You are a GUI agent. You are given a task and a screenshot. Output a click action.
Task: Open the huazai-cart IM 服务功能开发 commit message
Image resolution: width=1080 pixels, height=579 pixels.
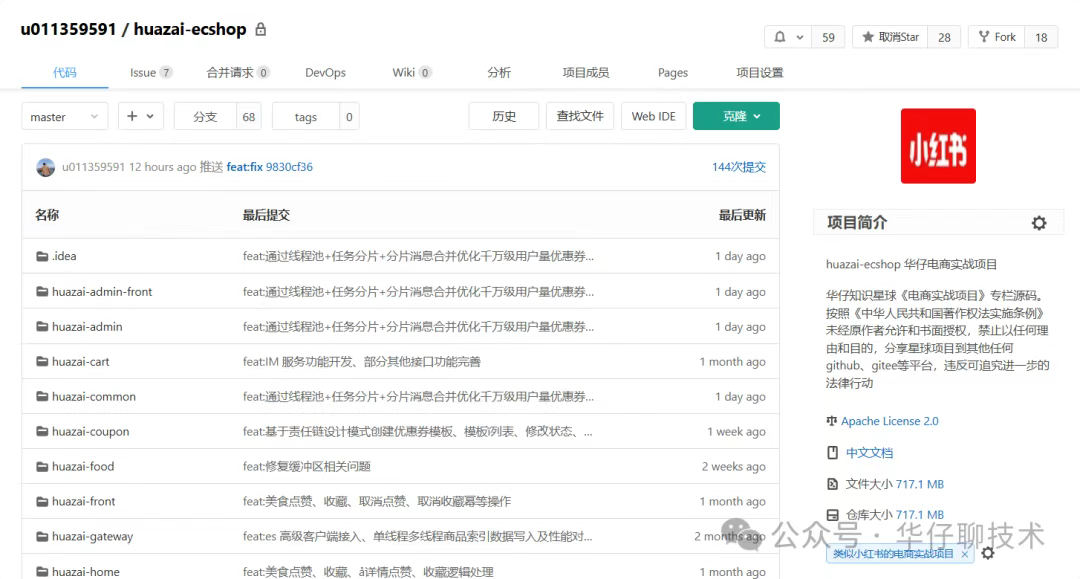click(362, 361)
